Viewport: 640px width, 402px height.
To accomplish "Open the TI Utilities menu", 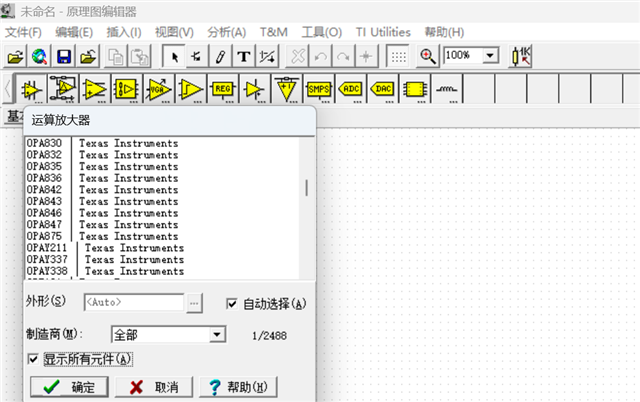I will click(x=383, y=32).
